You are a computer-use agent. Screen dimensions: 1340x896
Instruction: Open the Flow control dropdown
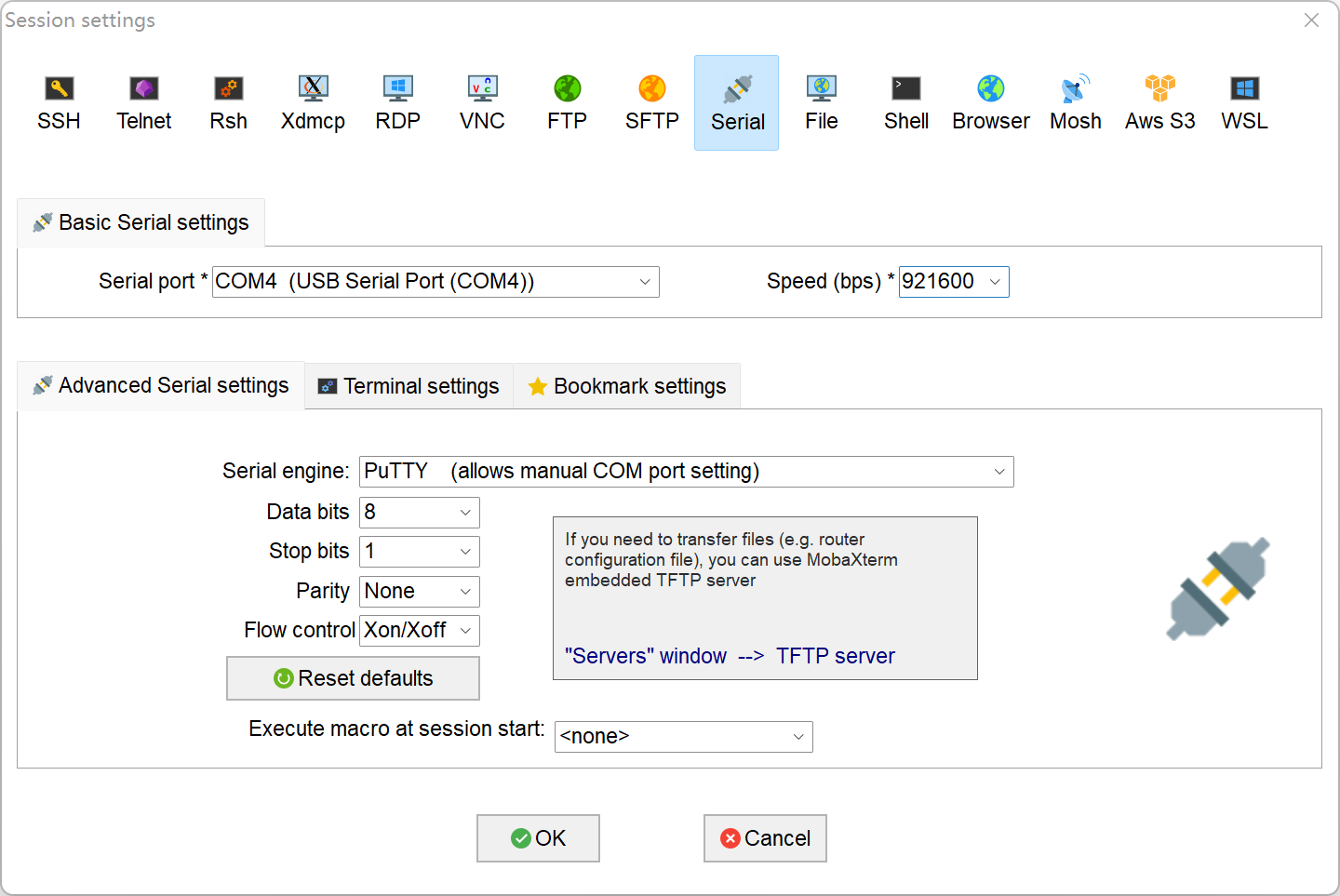click(x=465, y=631)
